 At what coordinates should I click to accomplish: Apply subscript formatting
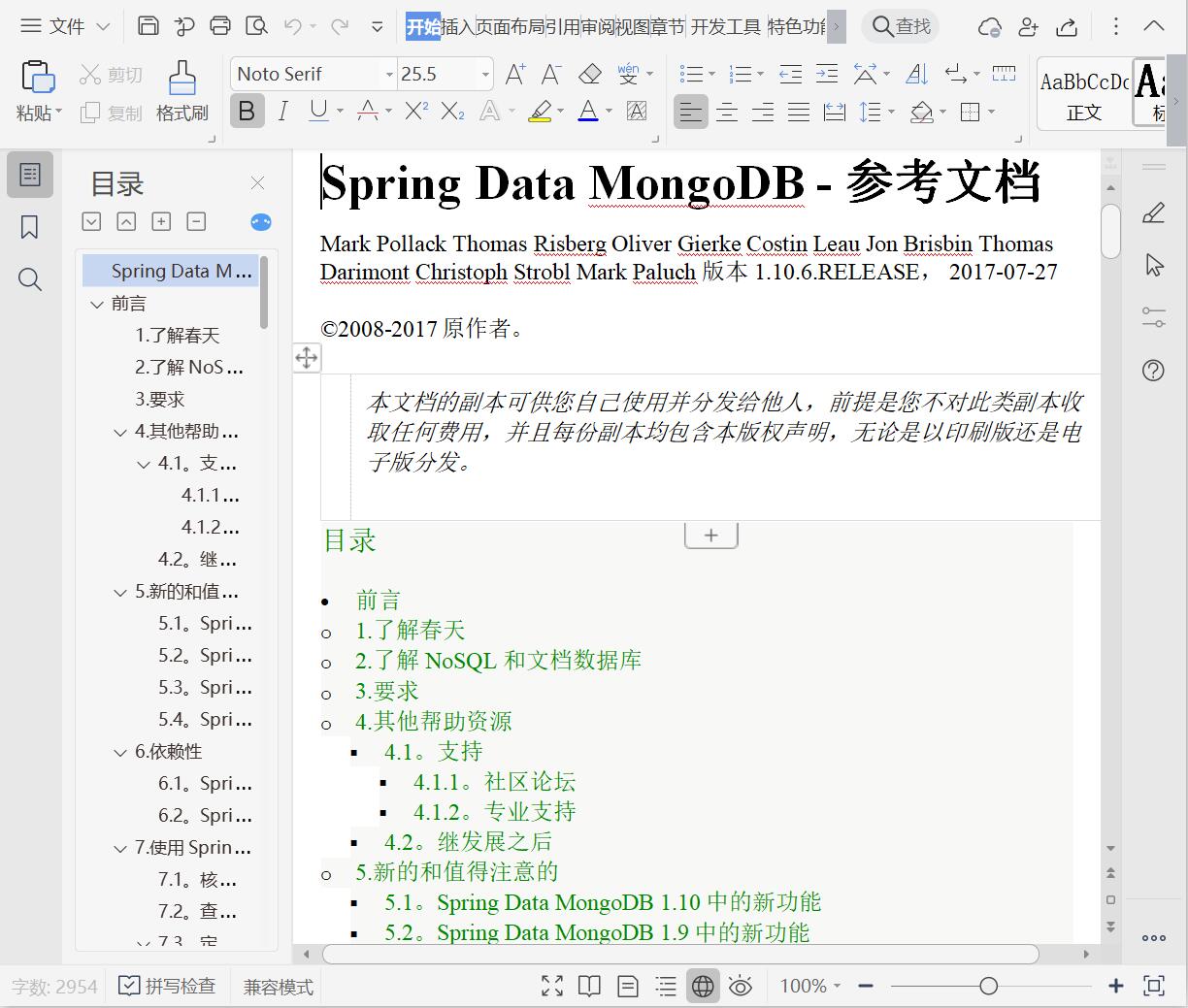452,112
